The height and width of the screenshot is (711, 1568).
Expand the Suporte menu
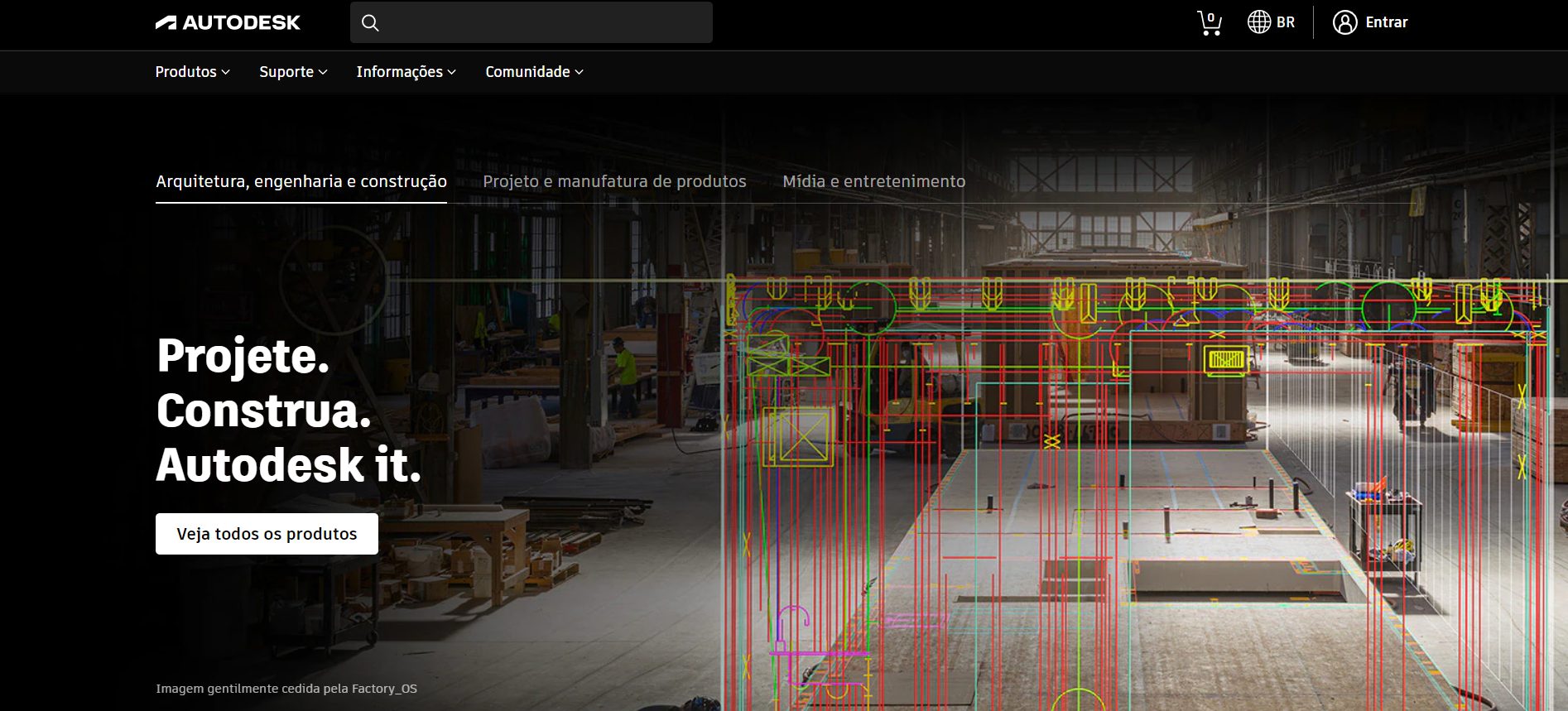click(x=293, y=72)
